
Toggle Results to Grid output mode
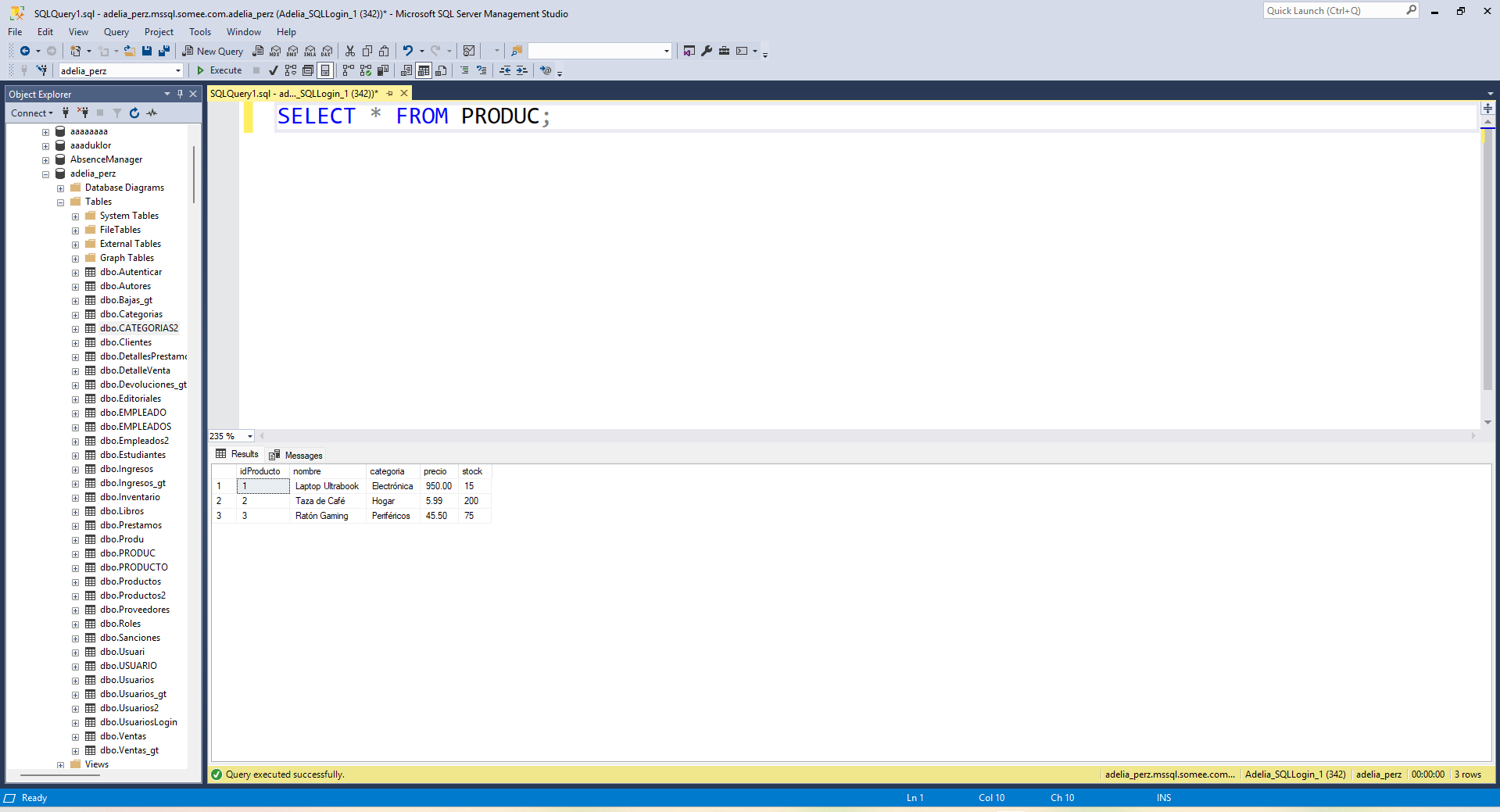[x=424, y=70]
